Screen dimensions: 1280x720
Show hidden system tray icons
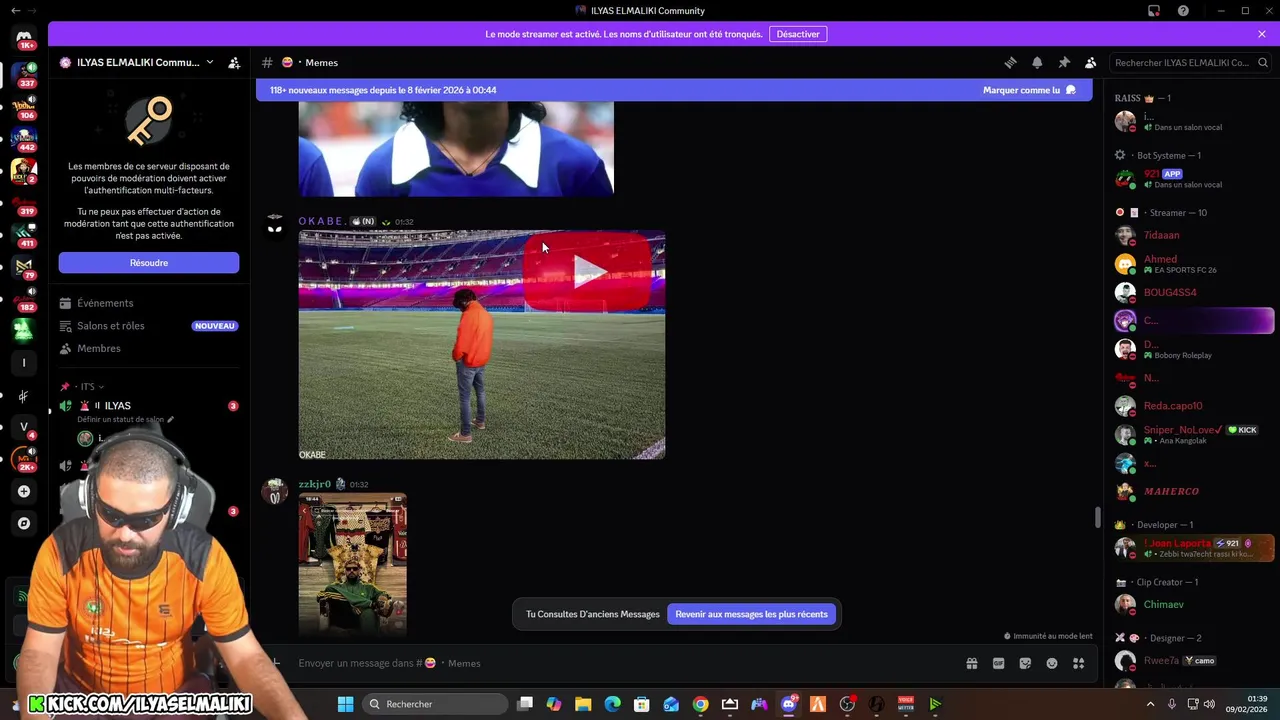pyautogui.click(x=1150, y=704)
